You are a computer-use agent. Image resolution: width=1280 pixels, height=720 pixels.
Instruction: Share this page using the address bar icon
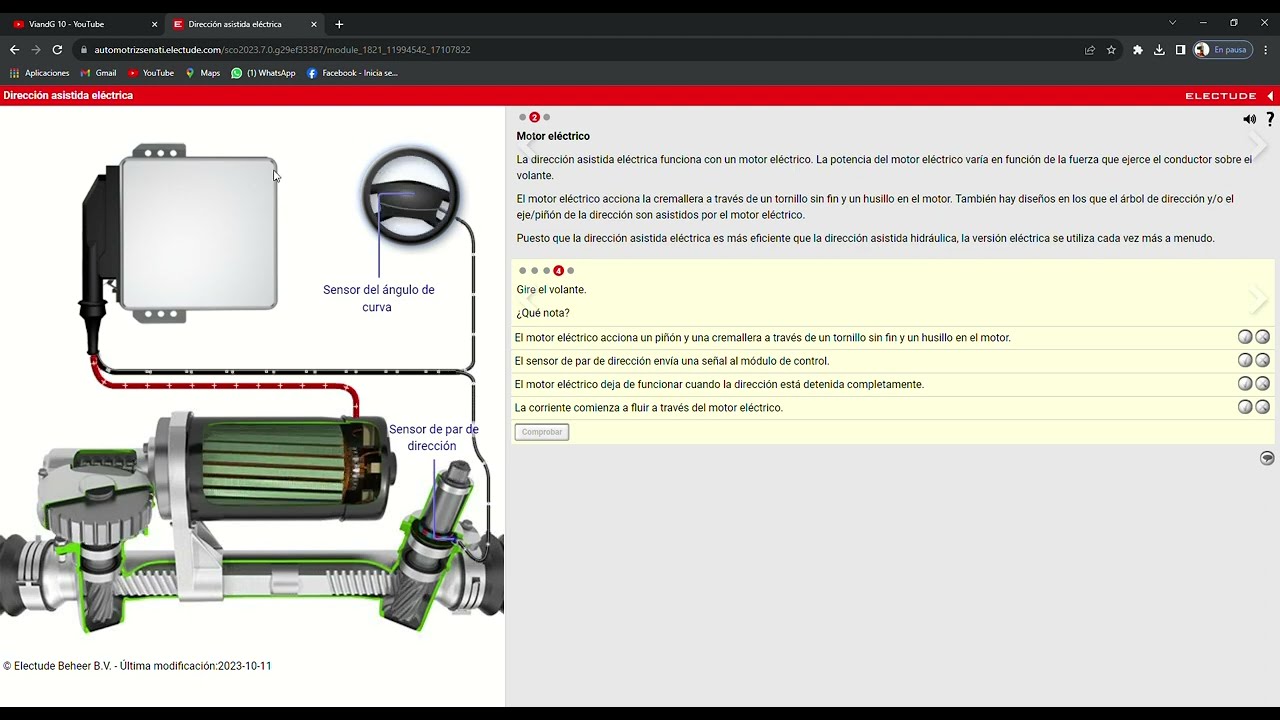[1089, 50]
